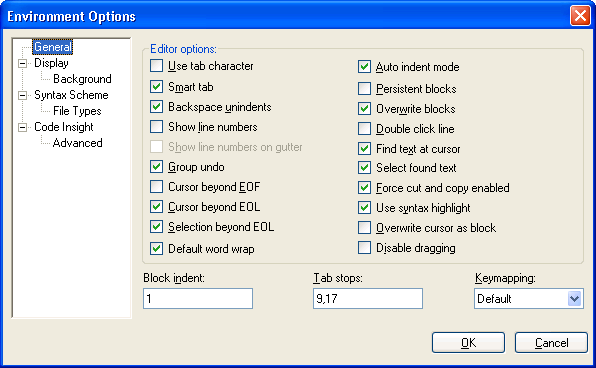Enable Use tab character checkbox
Image resolution: width=596 pixels, height=368 pixels.
(x=156, y=66)
